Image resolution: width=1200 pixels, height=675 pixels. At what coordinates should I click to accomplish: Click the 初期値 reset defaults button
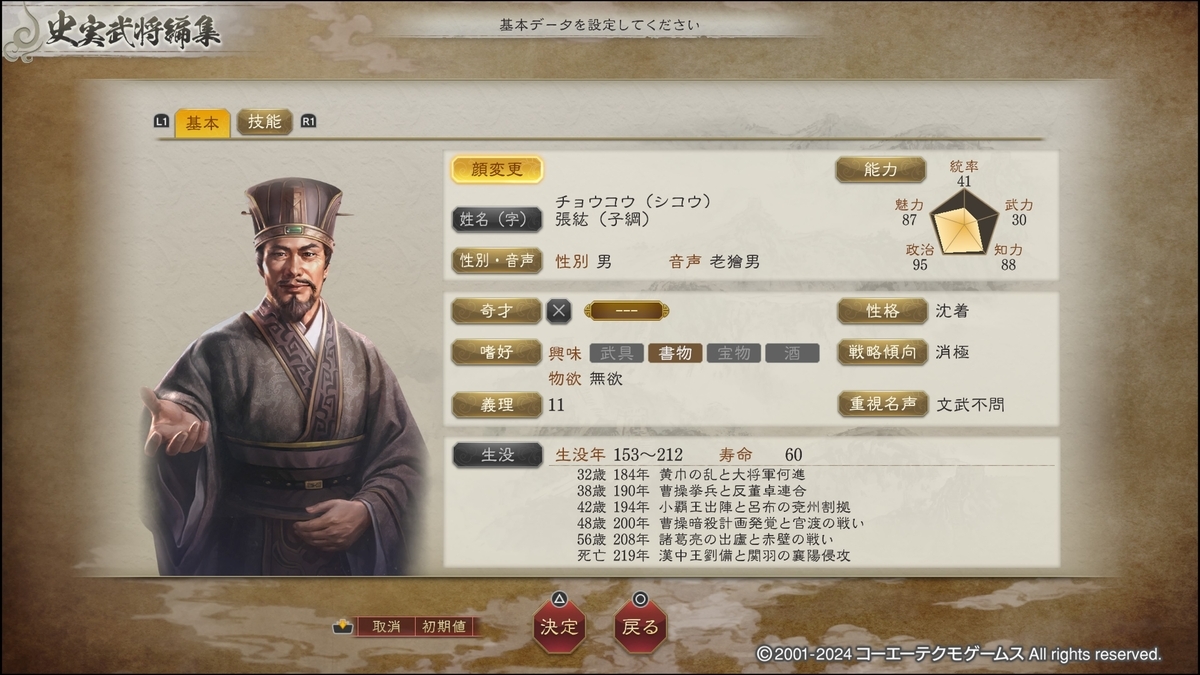click(443, 627)
